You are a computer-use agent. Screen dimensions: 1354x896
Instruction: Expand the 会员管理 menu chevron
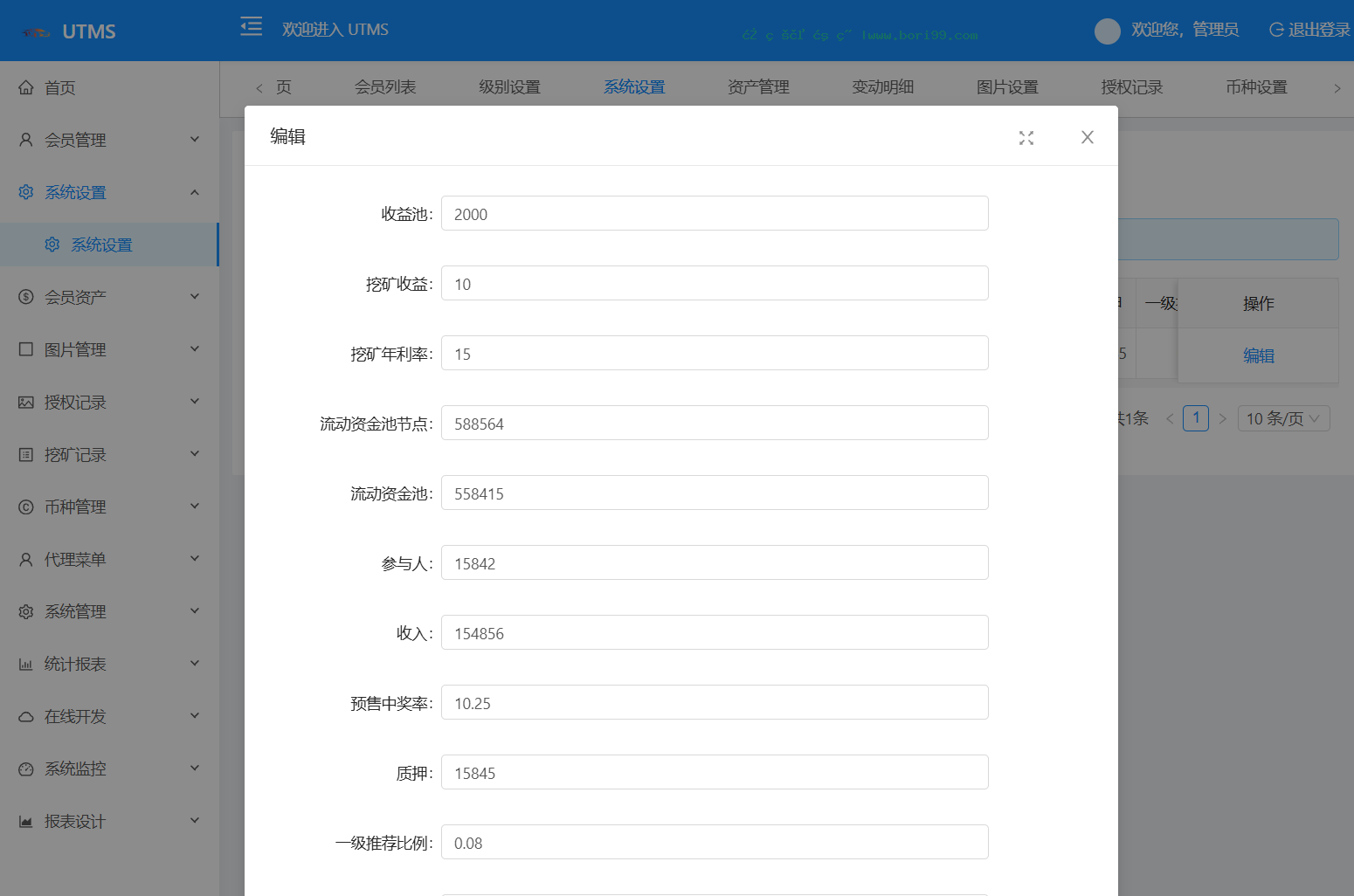[x=195, y=139]
